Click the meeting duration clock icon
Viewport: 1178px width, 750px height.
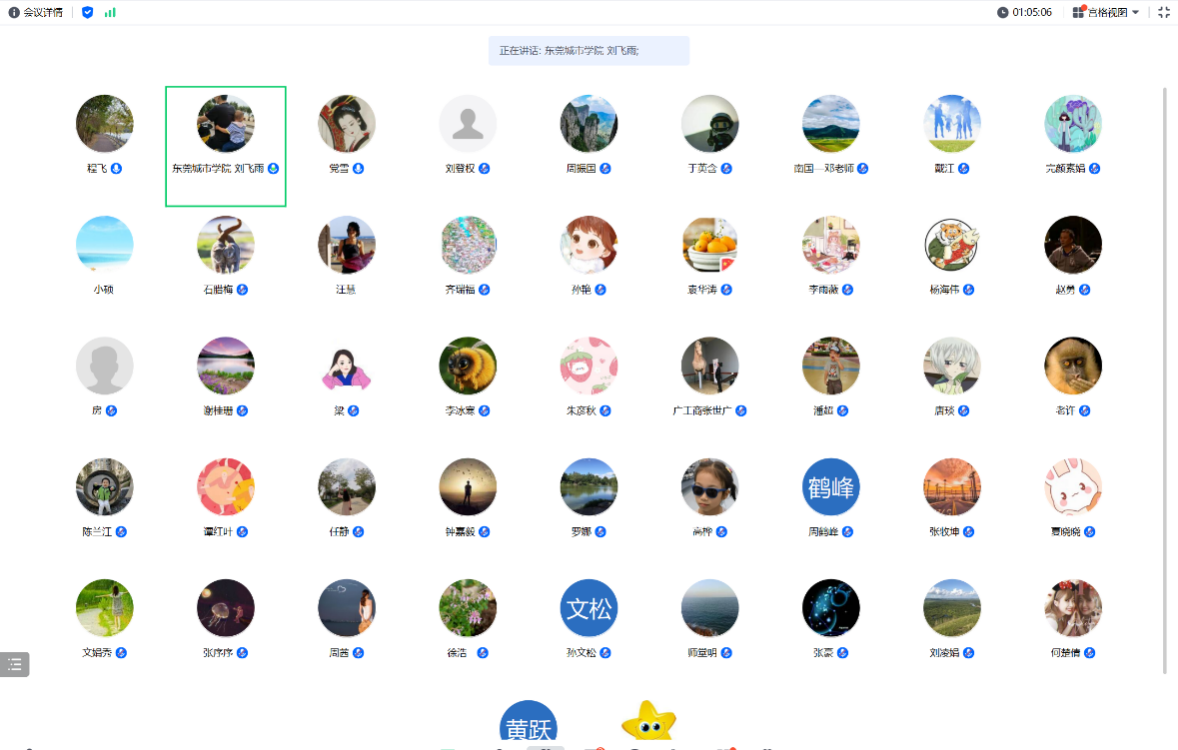click(1003, 12)
